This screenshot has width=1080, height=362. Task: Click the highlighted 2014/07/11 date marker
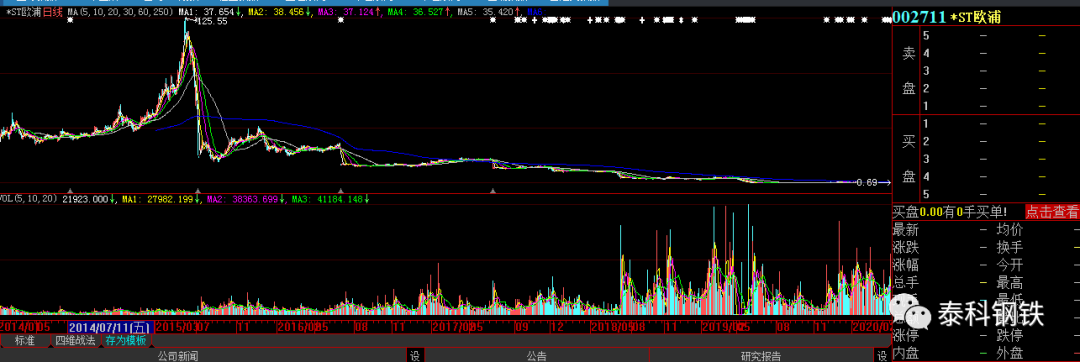pyautogui.click(x=110, y=327)
